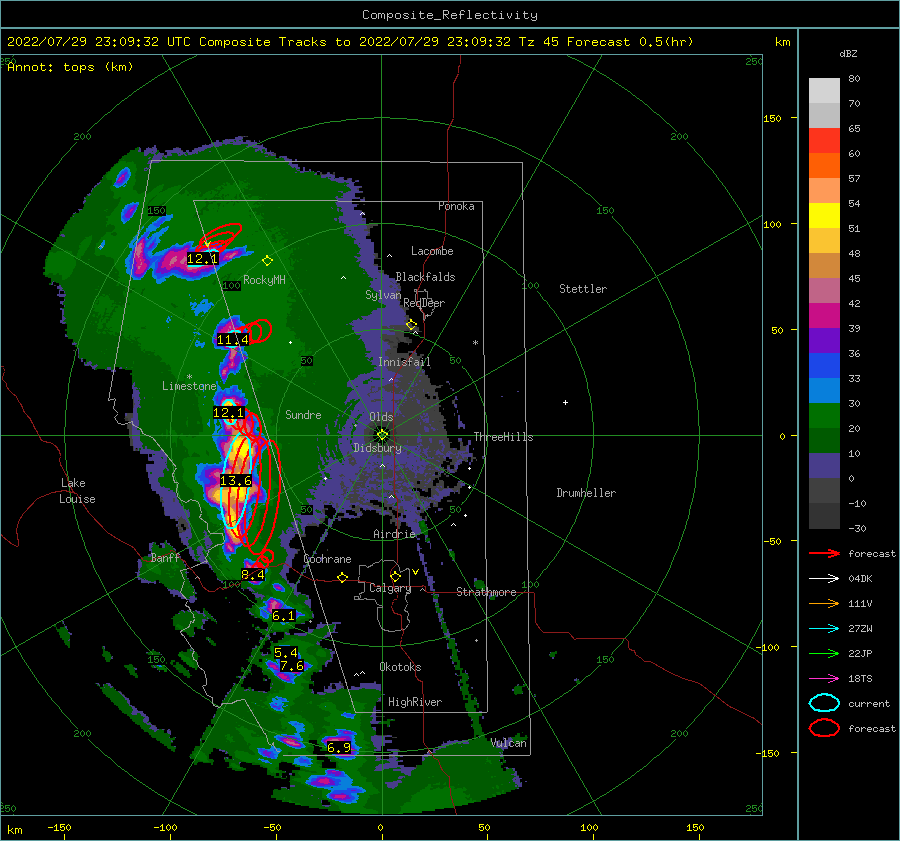This screenshot has width=900, height=841.
Task: Click the Banff label
Action: tap(165, 557)
